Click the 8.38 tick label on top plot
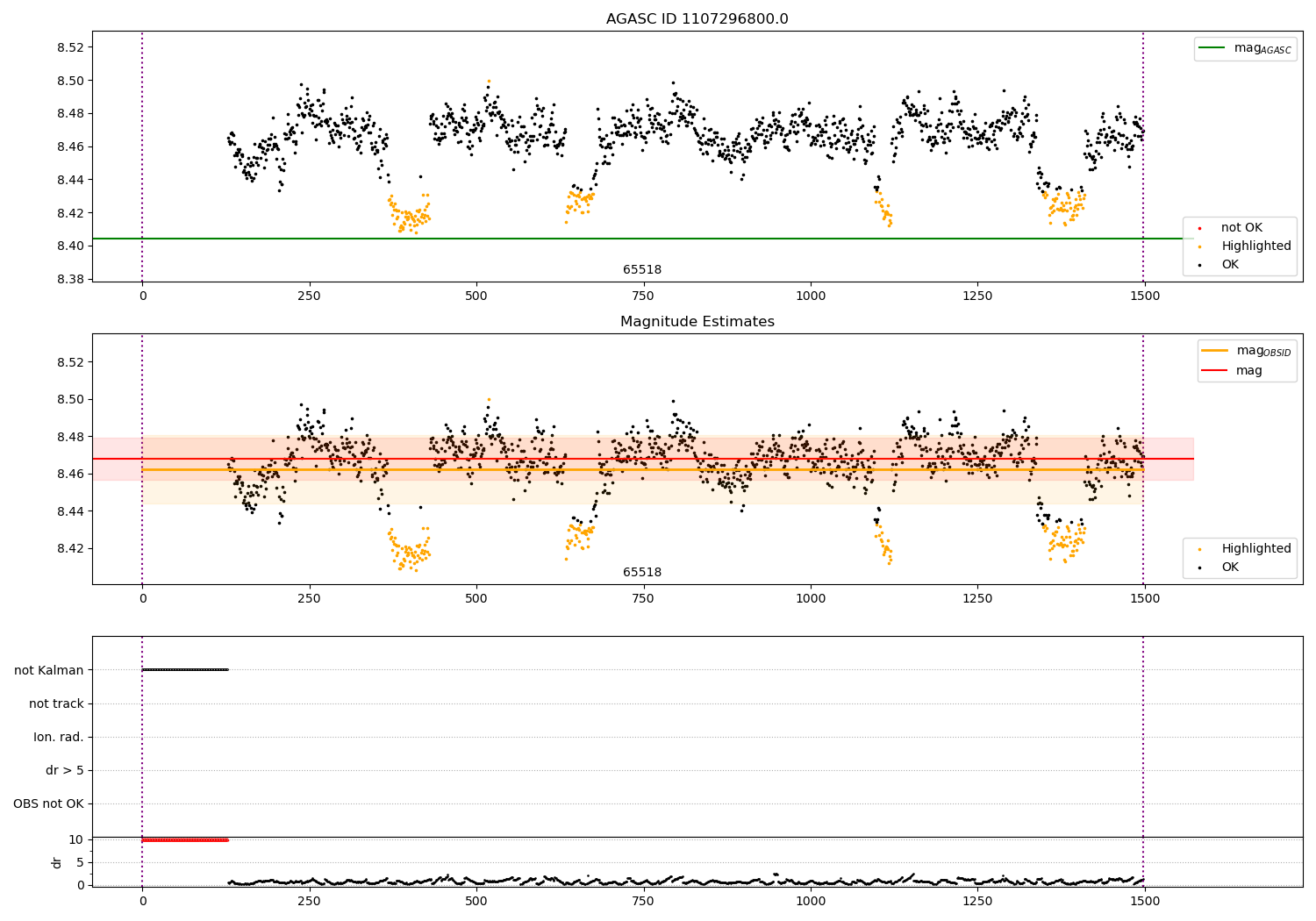This screenshot has height=921, width=1316. (70, 279)
